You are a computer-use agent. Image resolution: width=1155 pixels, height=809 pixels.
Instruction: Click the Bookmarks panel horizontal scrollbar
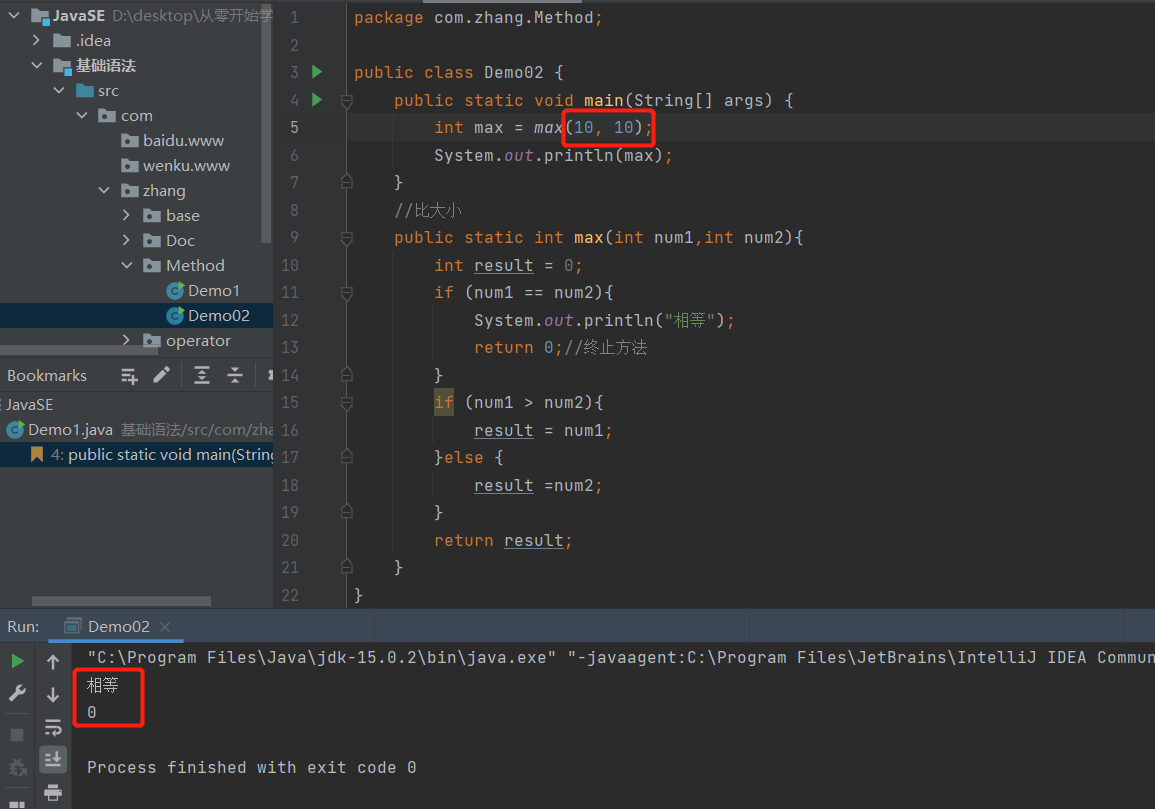coord(122,601)
